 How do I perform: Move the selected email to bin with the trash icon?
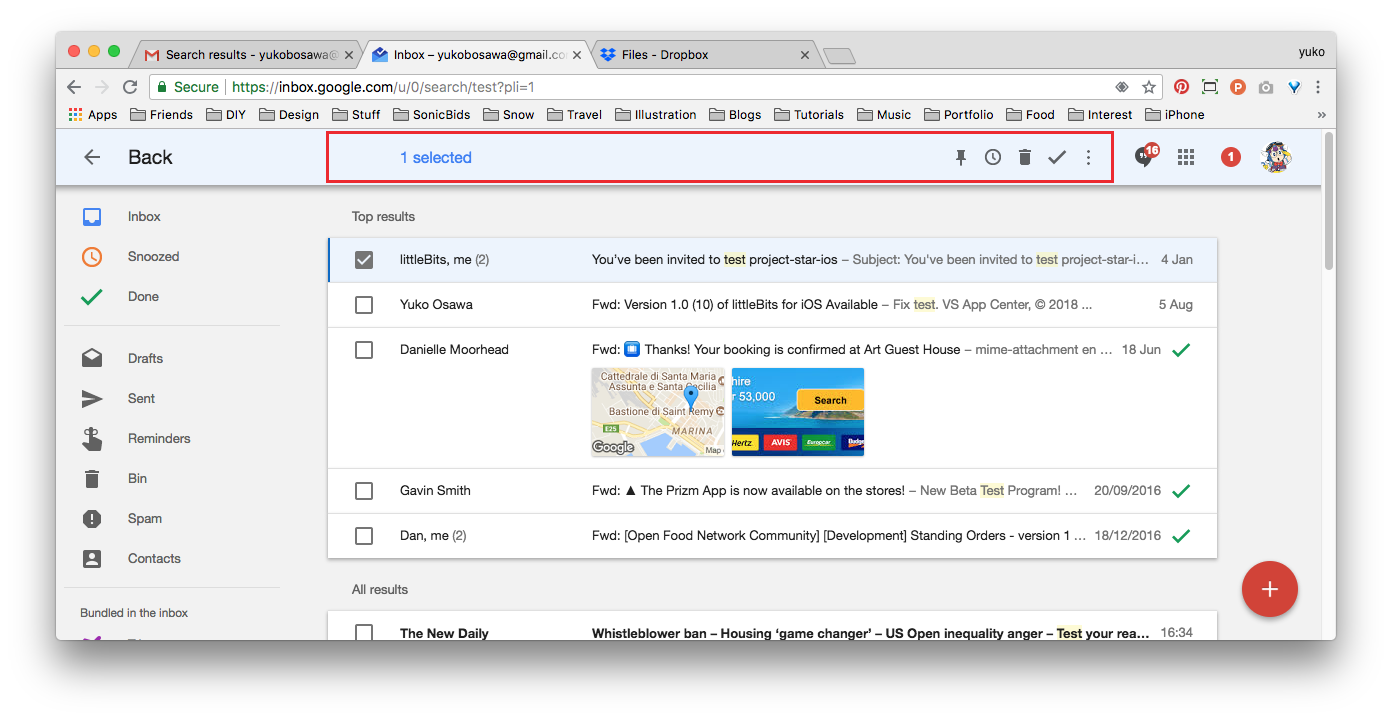point(1025,157)
